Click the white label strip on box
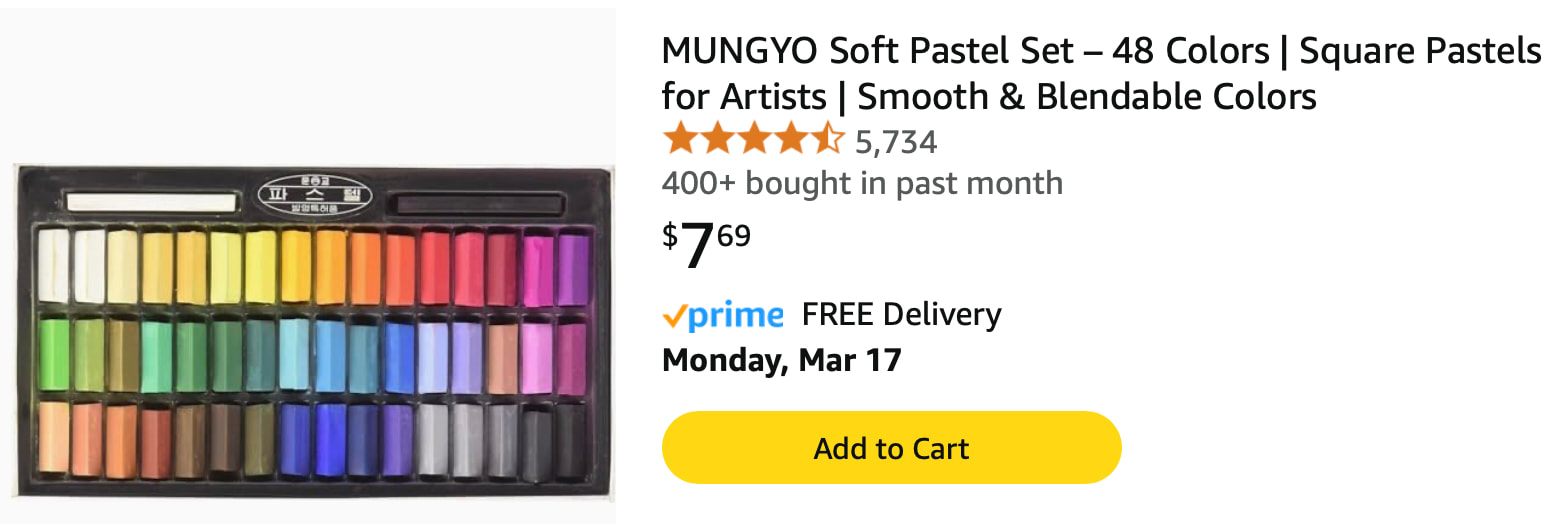Image resolution: width=1564 pixels, height=524 pixels. coord(151,203)
